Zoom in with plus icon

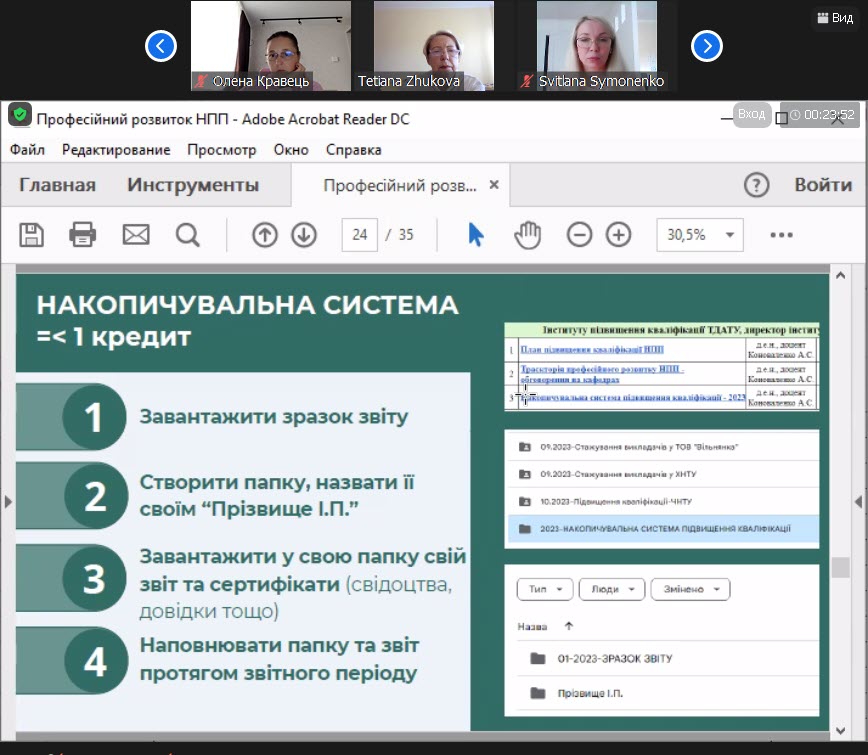618,235
